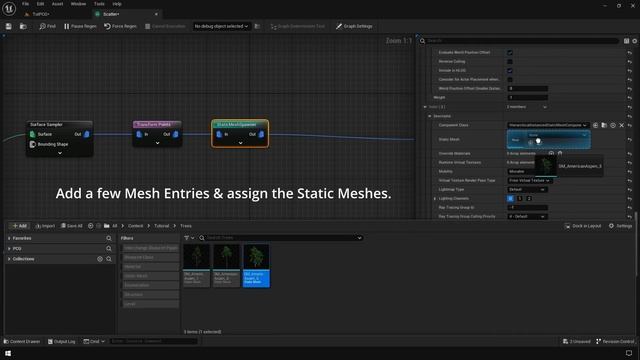The image size is (640, 360).
Task: Search the PCG folder tree
Action: [109, 248]
